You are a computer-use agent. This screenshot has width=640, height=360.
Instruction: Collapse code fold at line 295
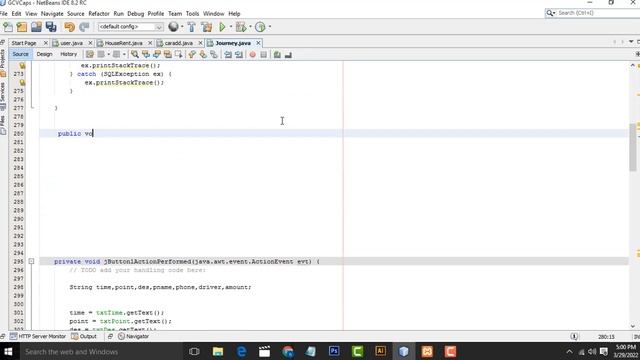31,261
